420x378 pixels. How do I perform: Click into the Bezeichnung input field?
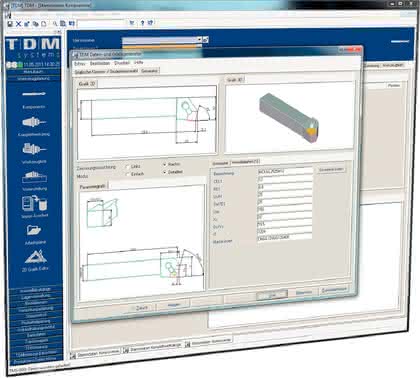285,171
